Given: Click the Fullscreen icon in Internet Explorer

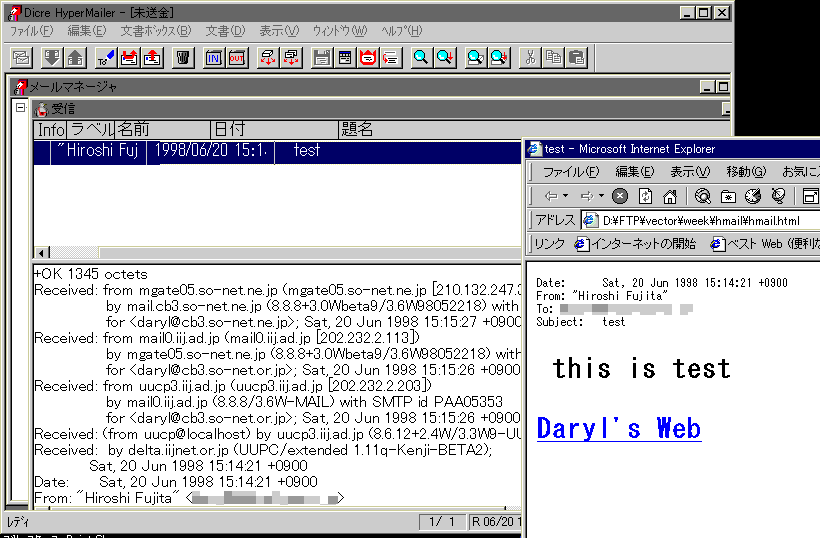Looking at the screenshot, I should pyautogui.click(x=810, y=196).
